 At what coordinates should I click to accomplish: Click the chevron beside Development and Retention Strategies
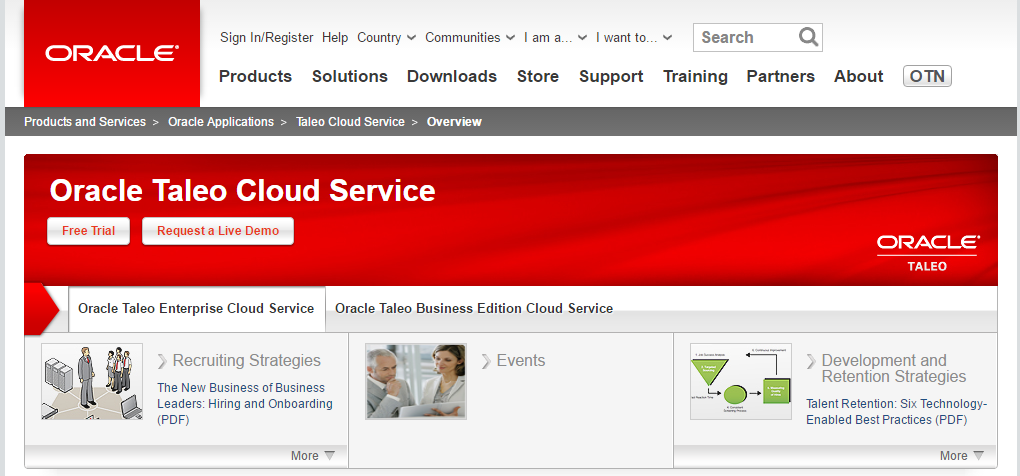click(x=811, y=361)
